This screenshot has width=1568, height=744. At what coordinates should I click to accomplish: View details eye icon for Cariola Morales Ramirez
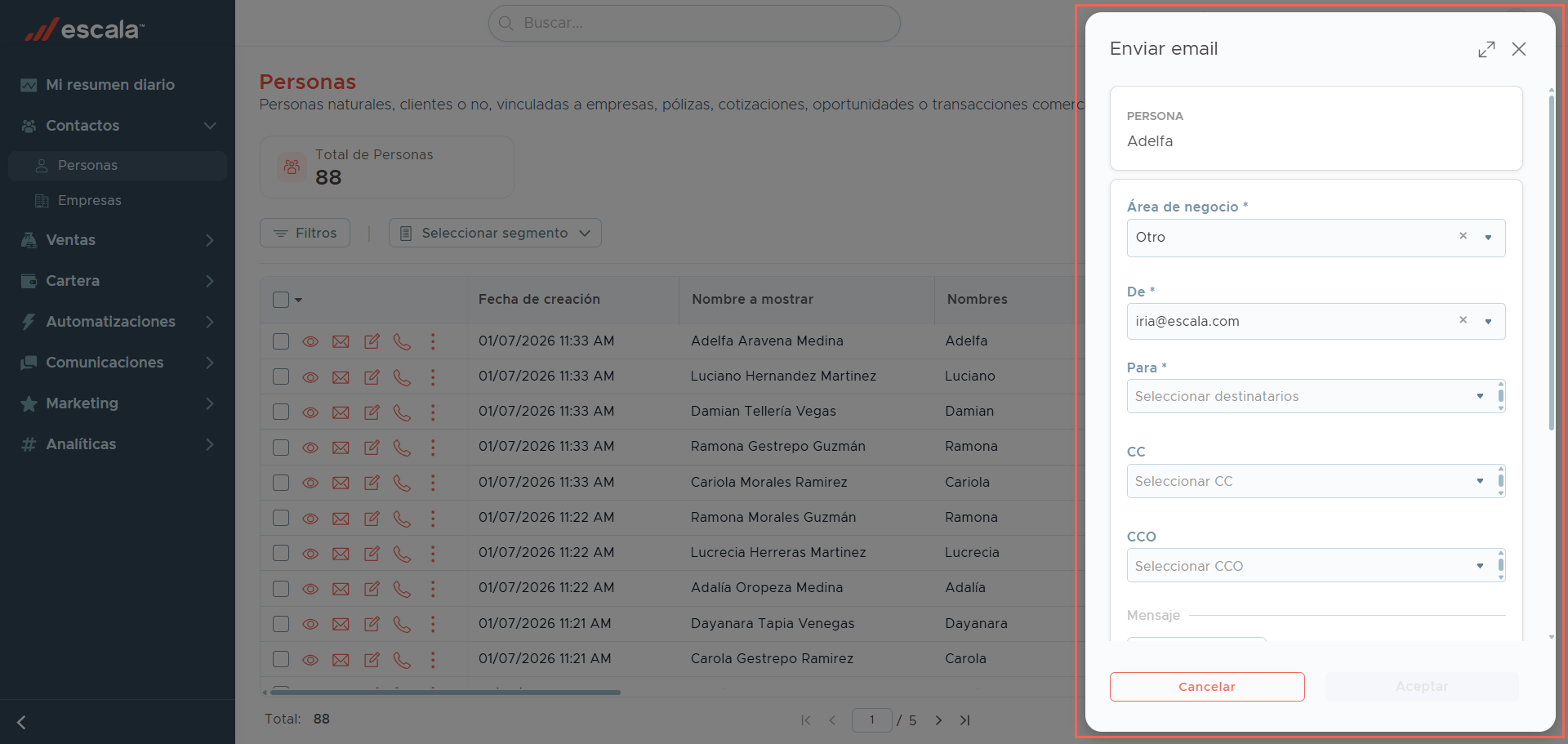(310, 483)
